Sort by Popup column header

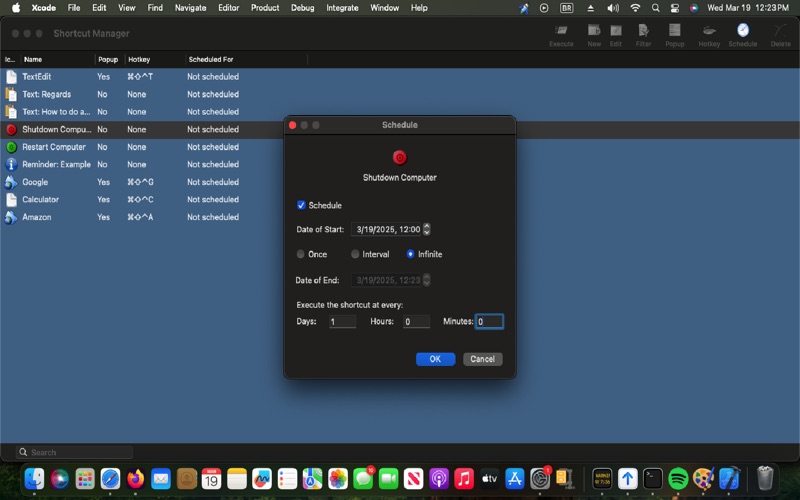click(110, 60)
